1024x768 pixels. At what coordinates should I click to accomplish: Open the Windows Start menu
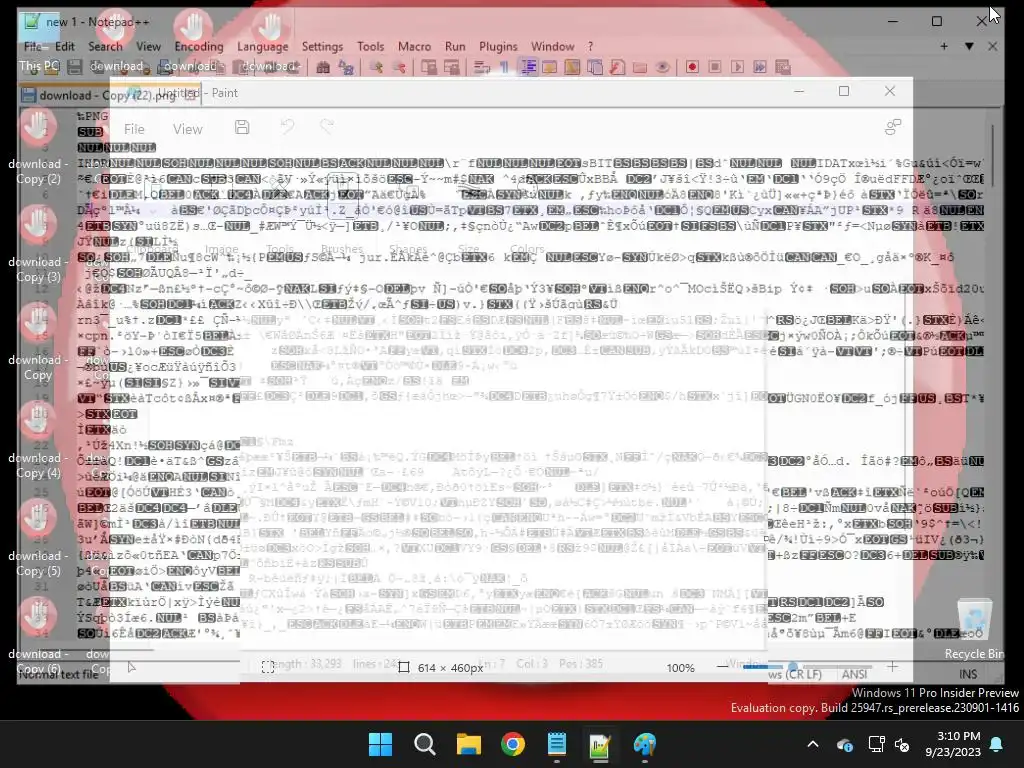[x=380, y=744]
